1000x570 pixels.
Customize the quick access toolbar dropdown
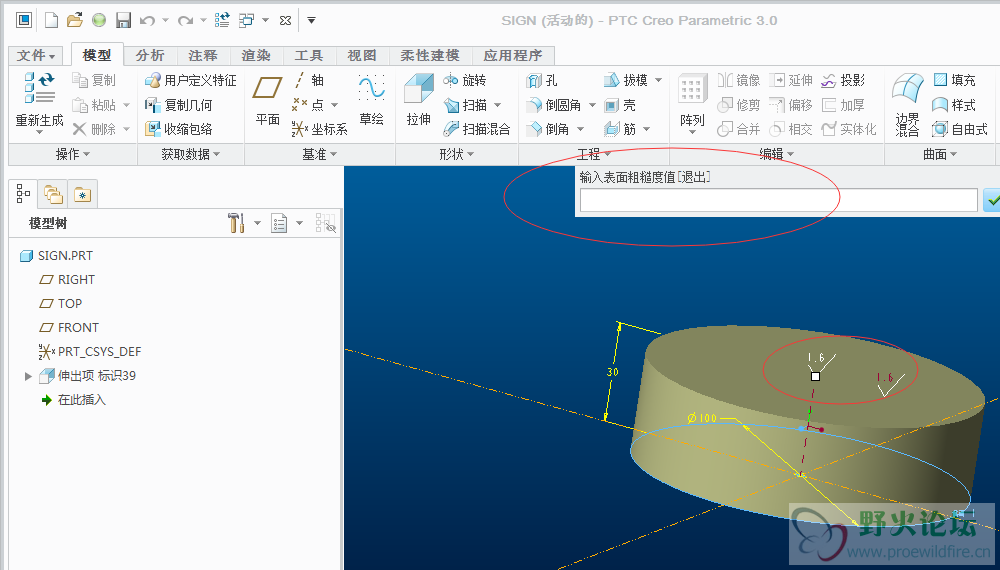click(311, 20)
